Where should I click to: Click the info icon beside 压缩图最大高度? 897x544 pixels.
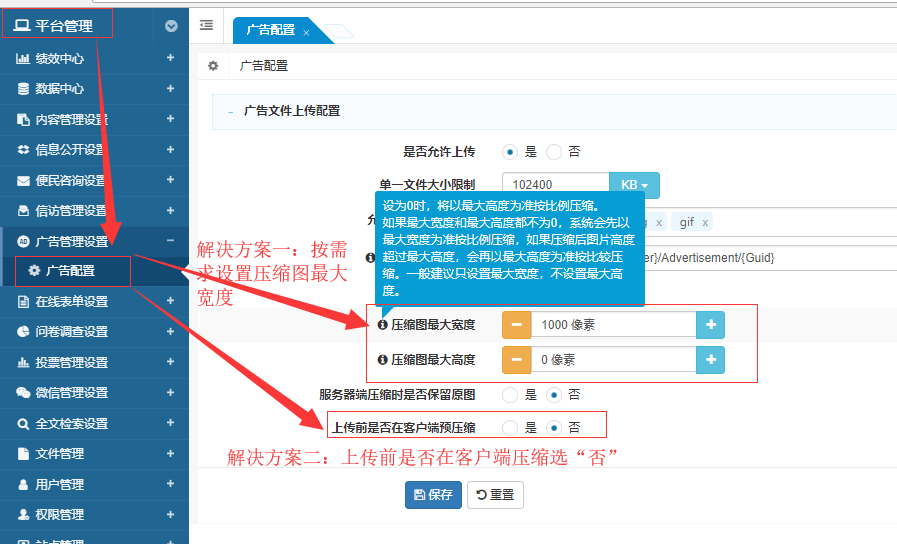coord(382,360)
